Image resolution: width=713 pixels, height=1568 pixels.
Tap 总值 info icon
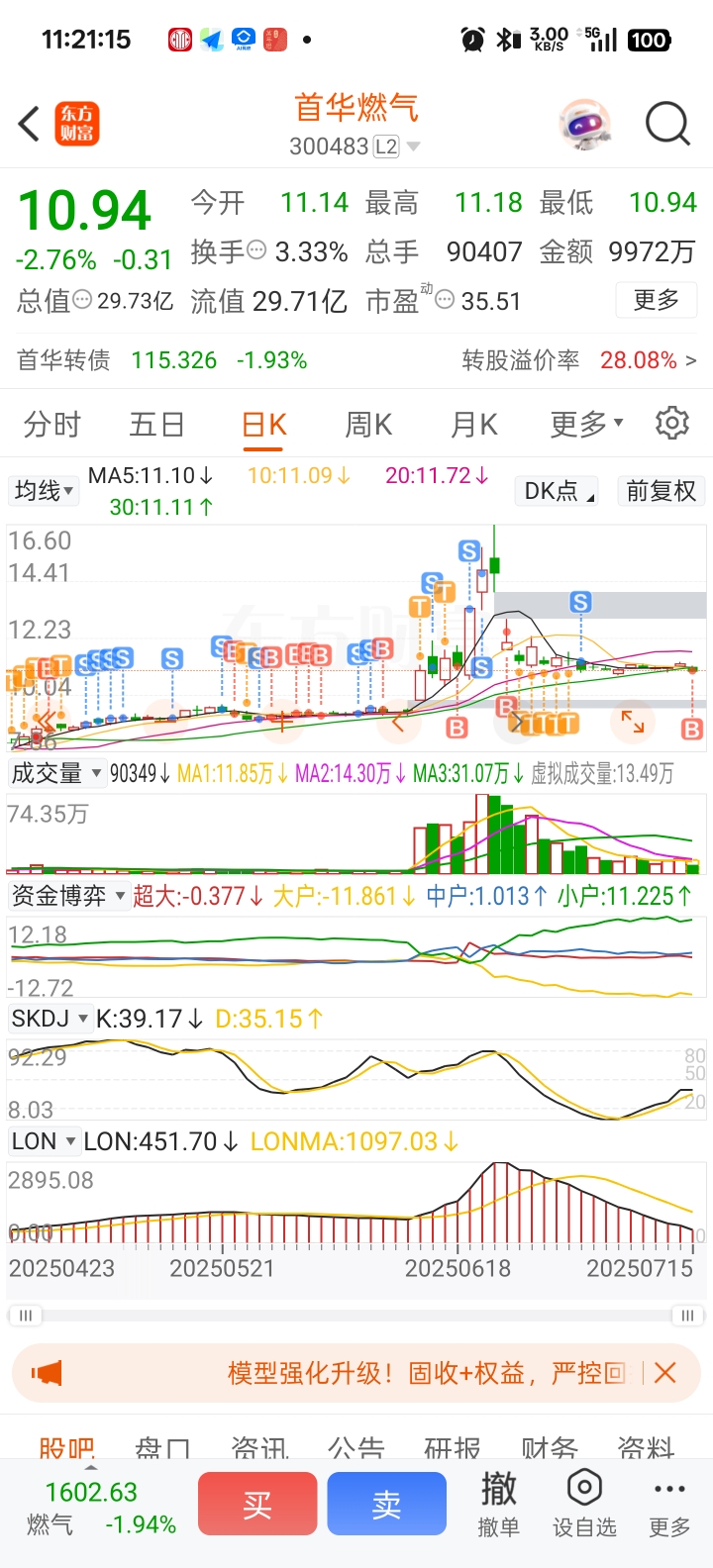[x=83, y=300]
